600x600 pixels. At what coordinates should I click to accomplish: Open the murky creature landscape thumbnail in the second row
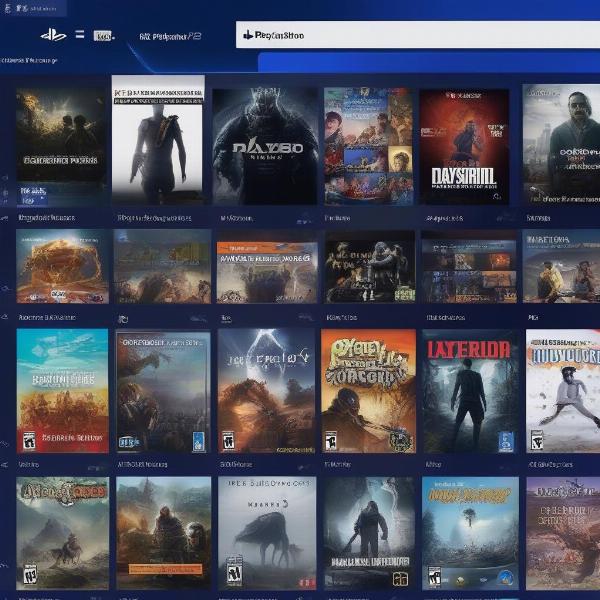(162, 266)
